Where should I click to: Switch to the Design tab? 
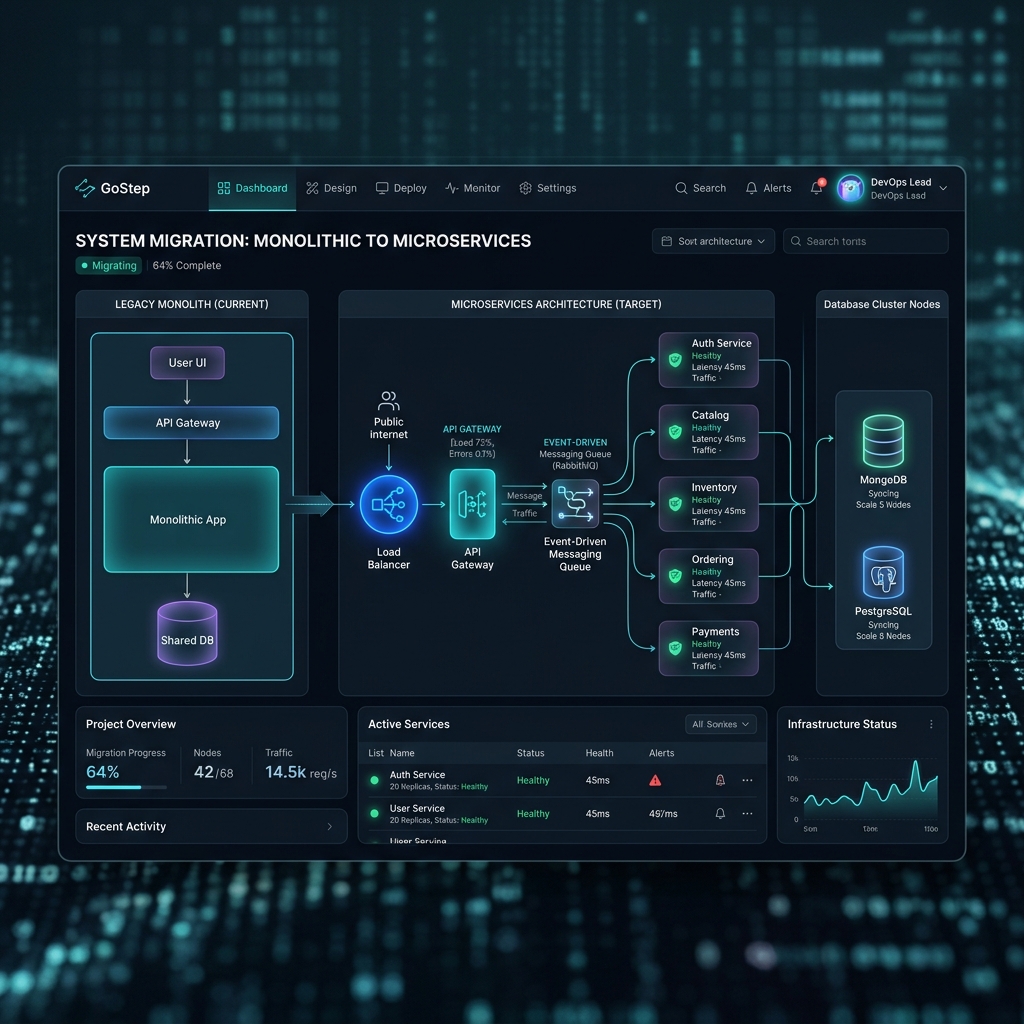point(332,188)
